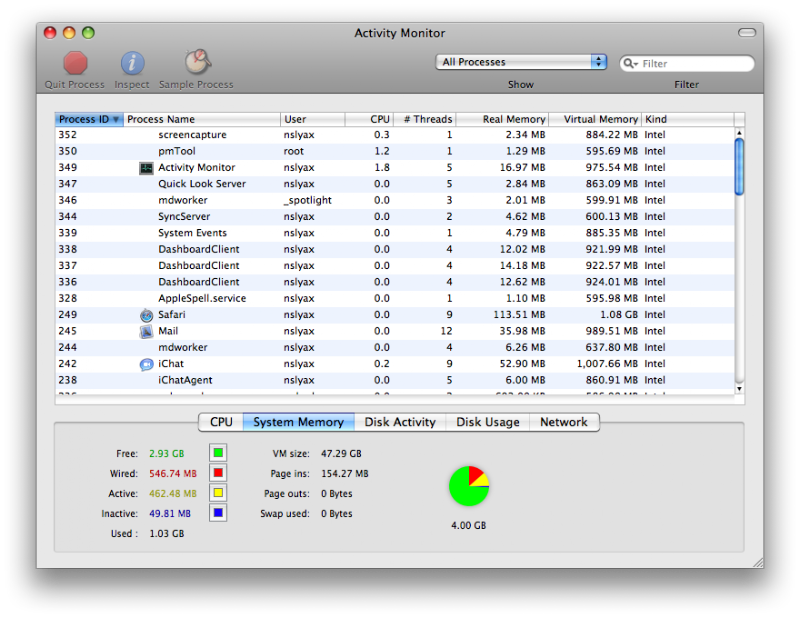
Task: Select the Mail process name
Action: [168, 331]
